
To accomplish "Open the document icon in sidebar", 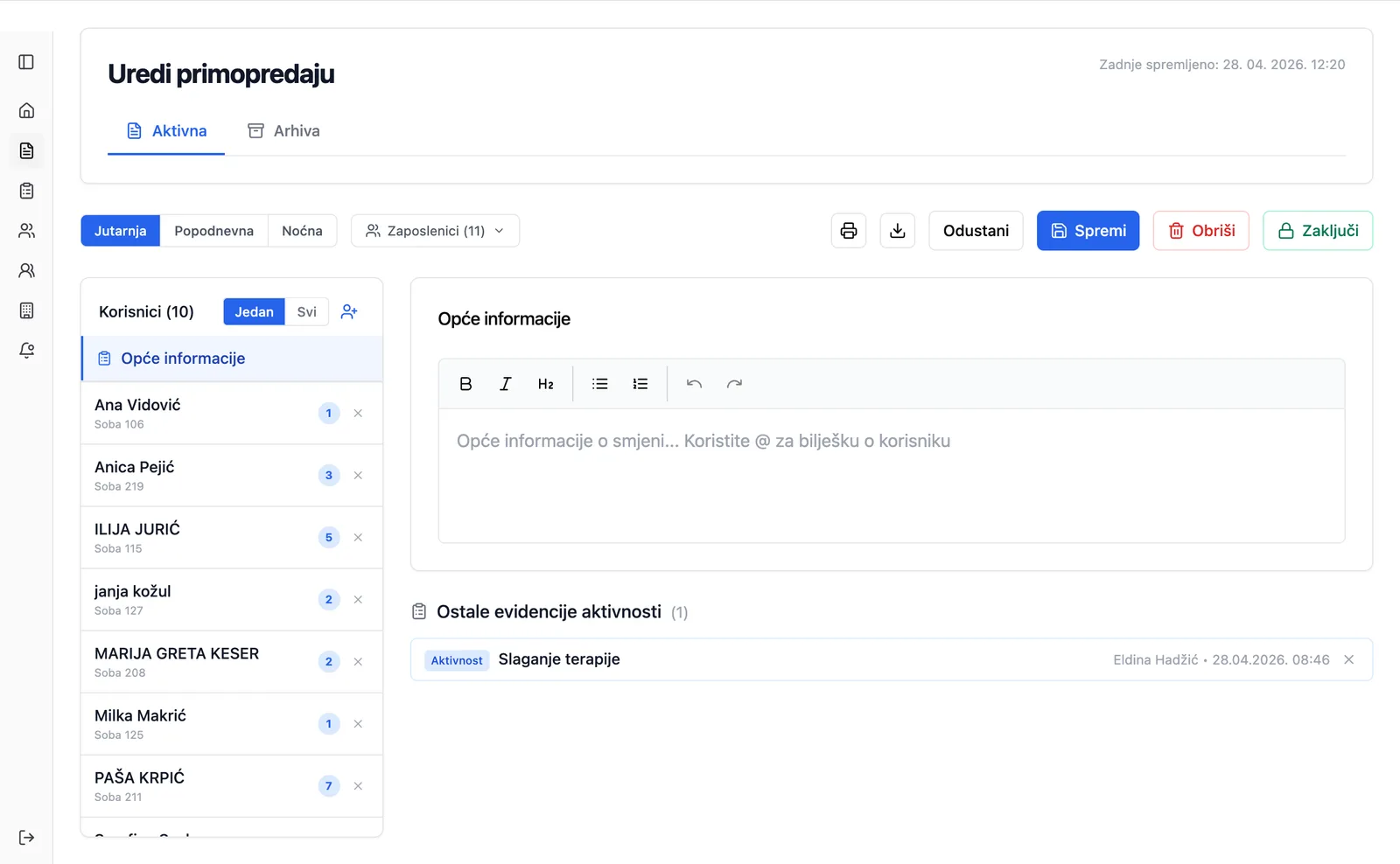I will pos(26,150).
